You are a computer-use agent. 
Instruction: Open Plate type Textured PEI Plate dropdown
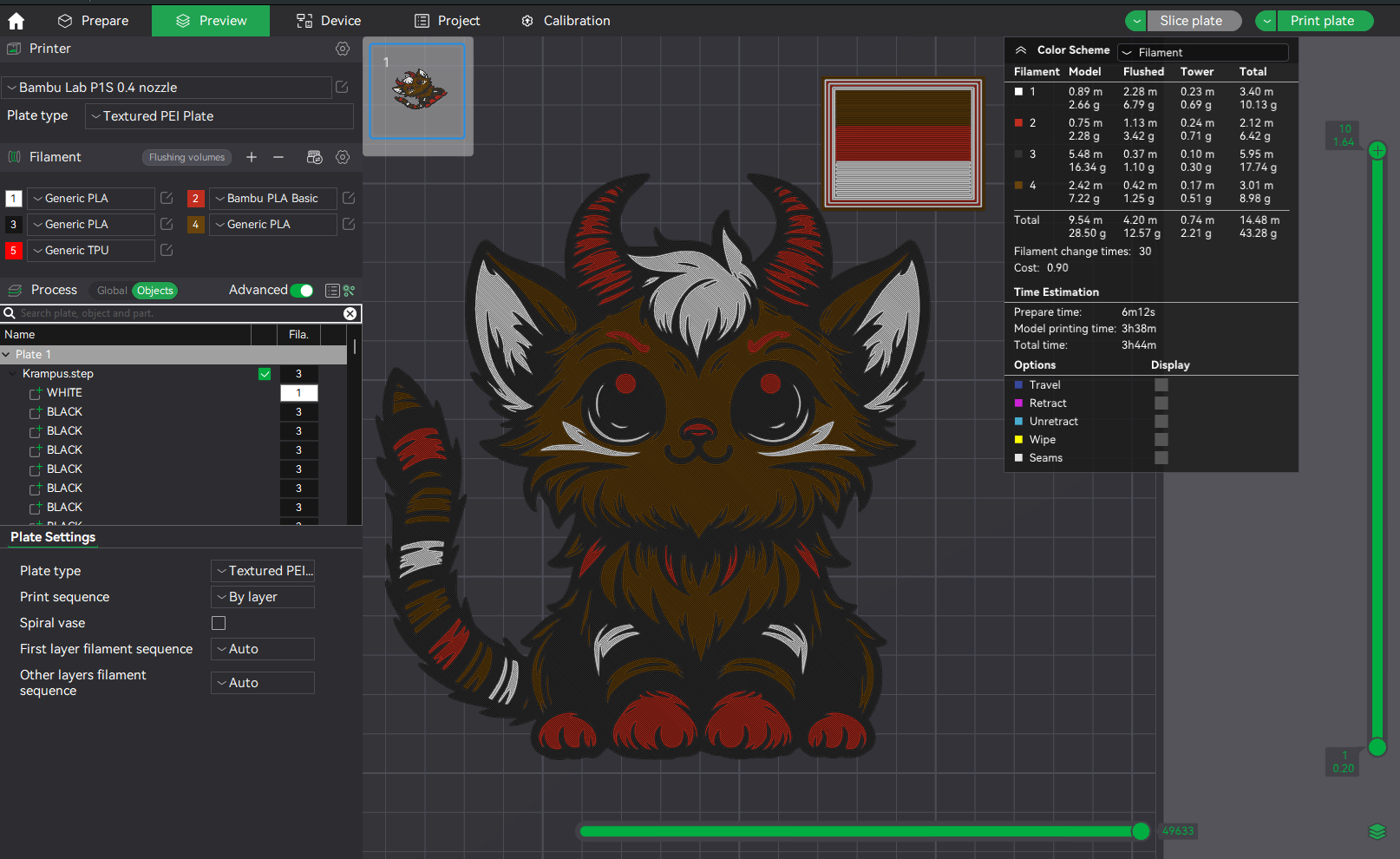(x=219, y=116)
